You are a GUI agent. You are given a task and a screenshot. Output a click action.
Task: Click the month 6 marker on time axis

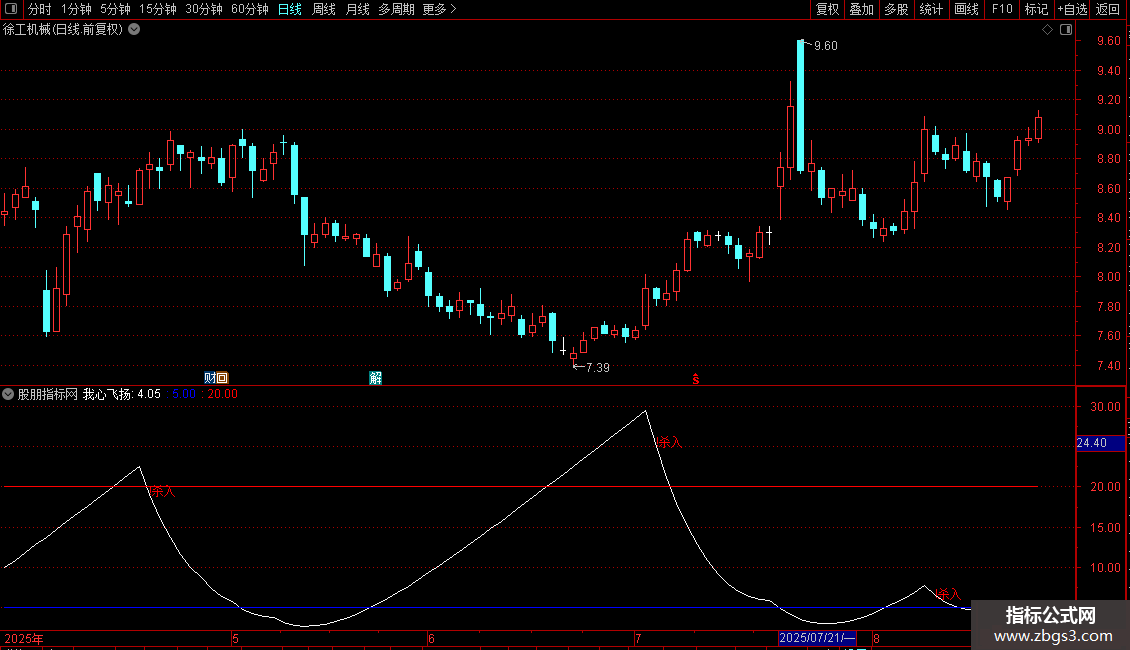(431, 638)
